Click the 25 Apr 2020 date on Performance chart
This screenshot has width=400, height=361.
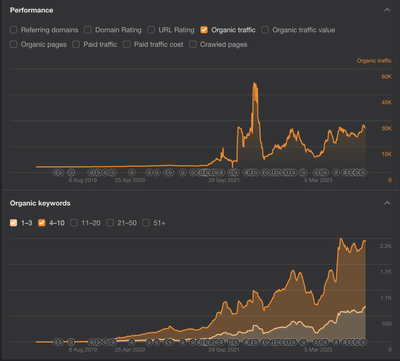(x=130, y=180)
